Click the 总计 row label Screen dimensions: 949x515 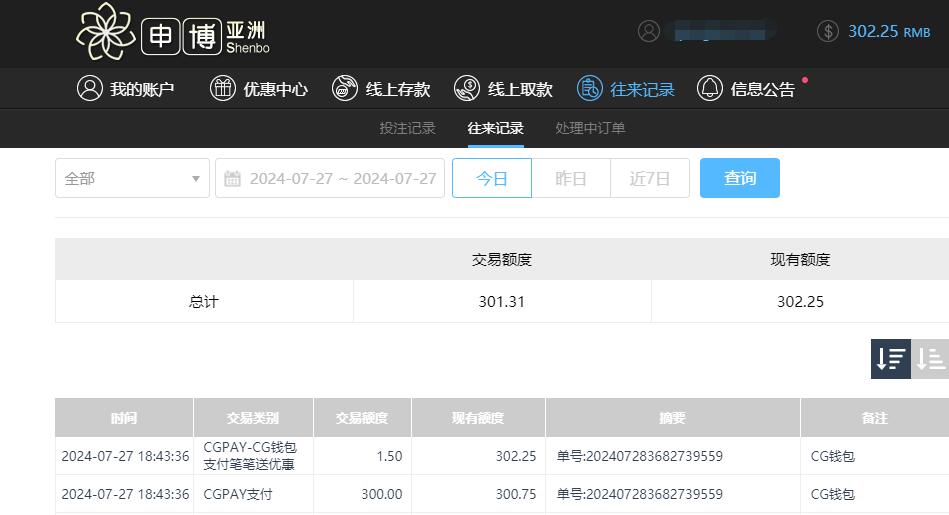(204, 301)
